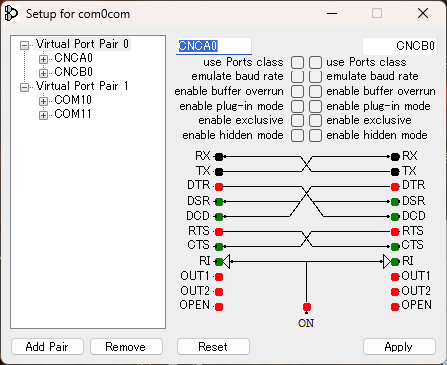Image resolution: width=447 pixels, height=365 pixels.
Task: Enable plug-in mode for left port
Action: [297, 106]
